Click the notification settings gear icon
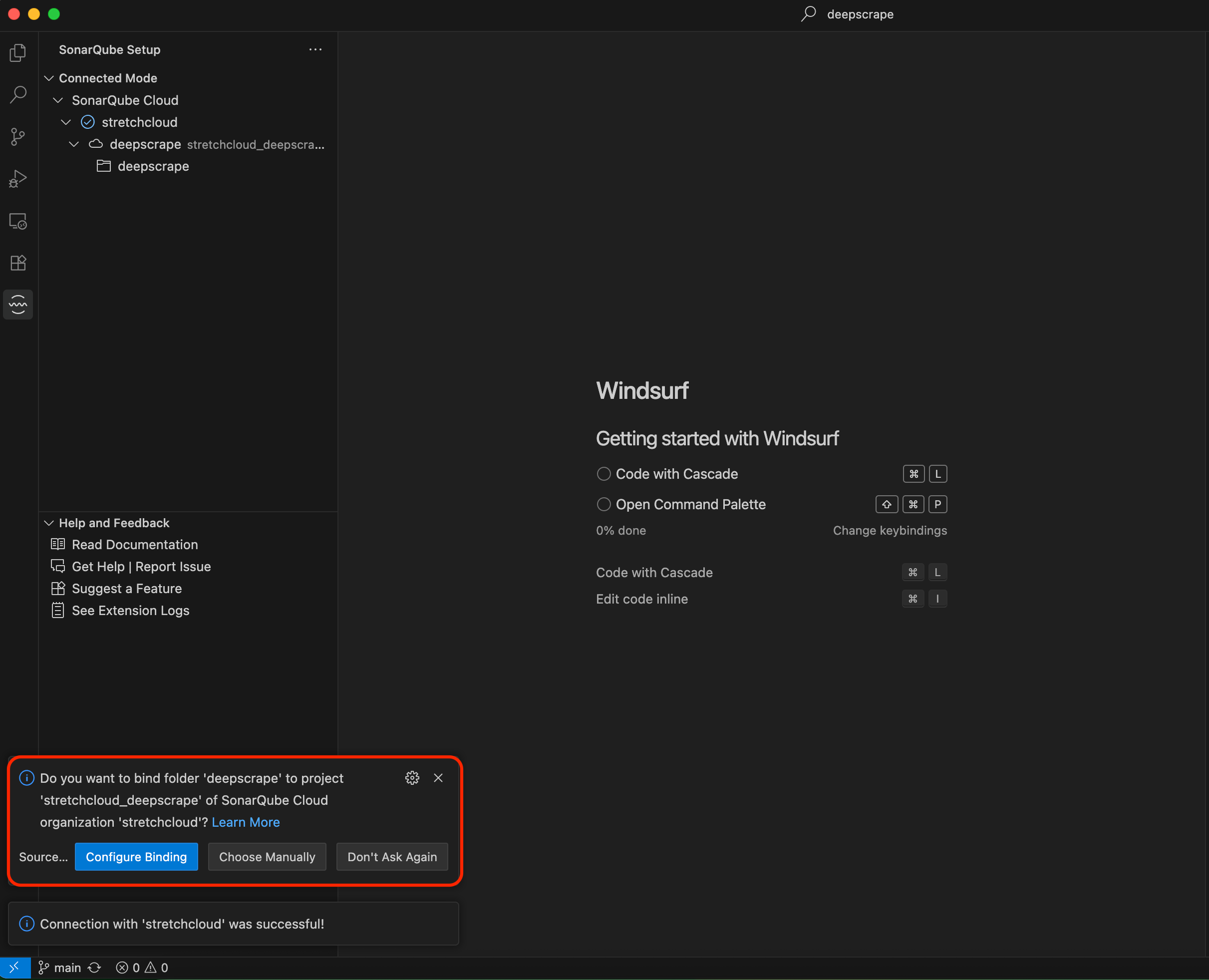 [x=412, y=778]
